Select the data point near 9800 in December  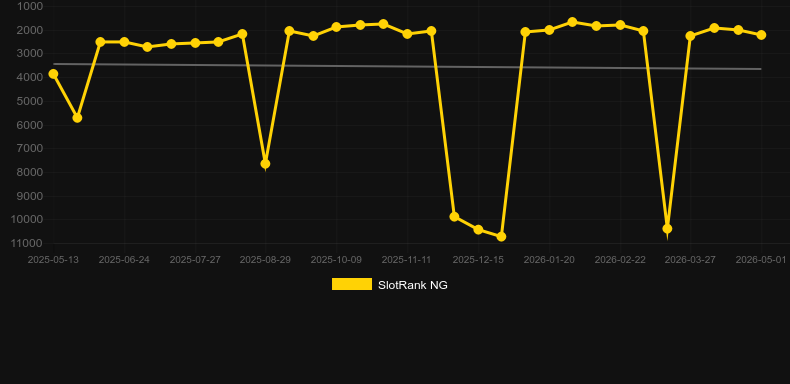click(x=454, y=217)
